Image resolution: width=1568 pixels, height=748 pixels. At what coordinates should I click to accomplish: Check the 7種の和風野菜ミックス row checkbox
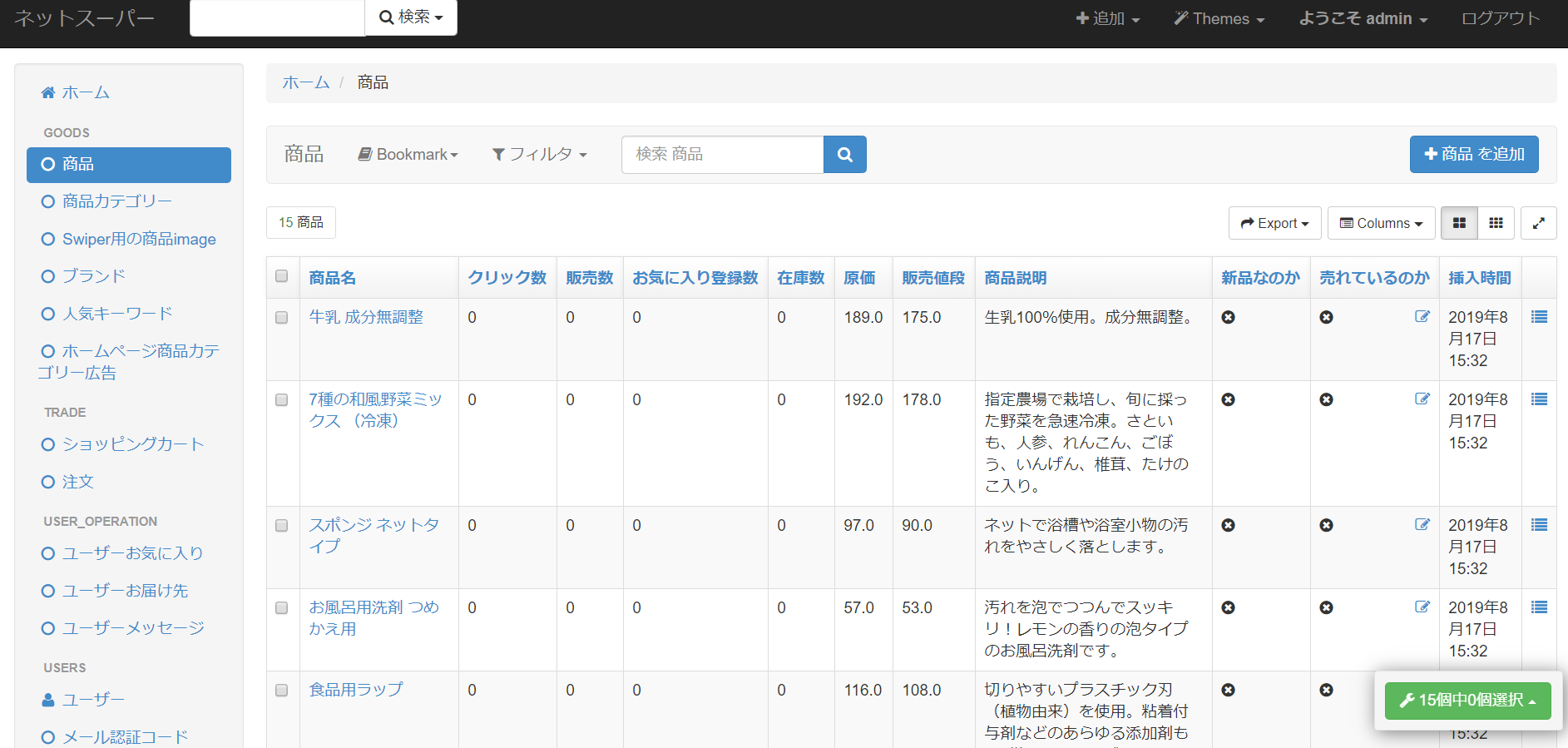[x=282, y=400]
